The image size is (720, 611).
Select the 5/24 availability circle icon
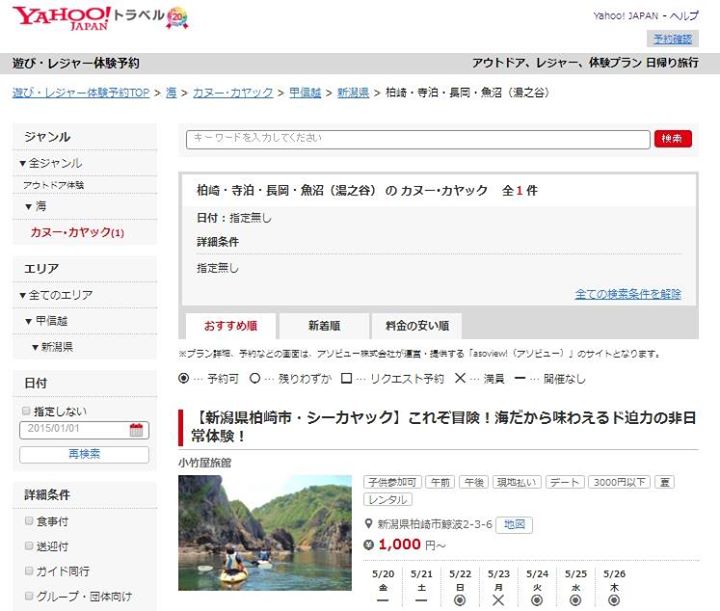537,600
